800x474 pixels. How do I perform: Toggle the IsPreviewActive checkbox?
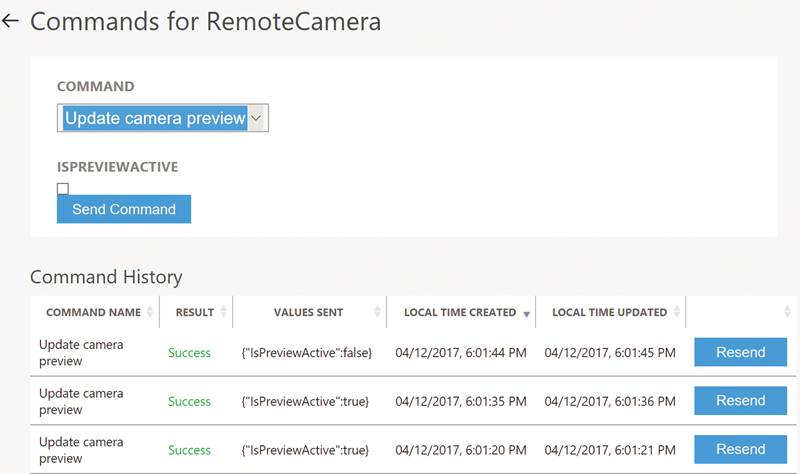(63, 189)
